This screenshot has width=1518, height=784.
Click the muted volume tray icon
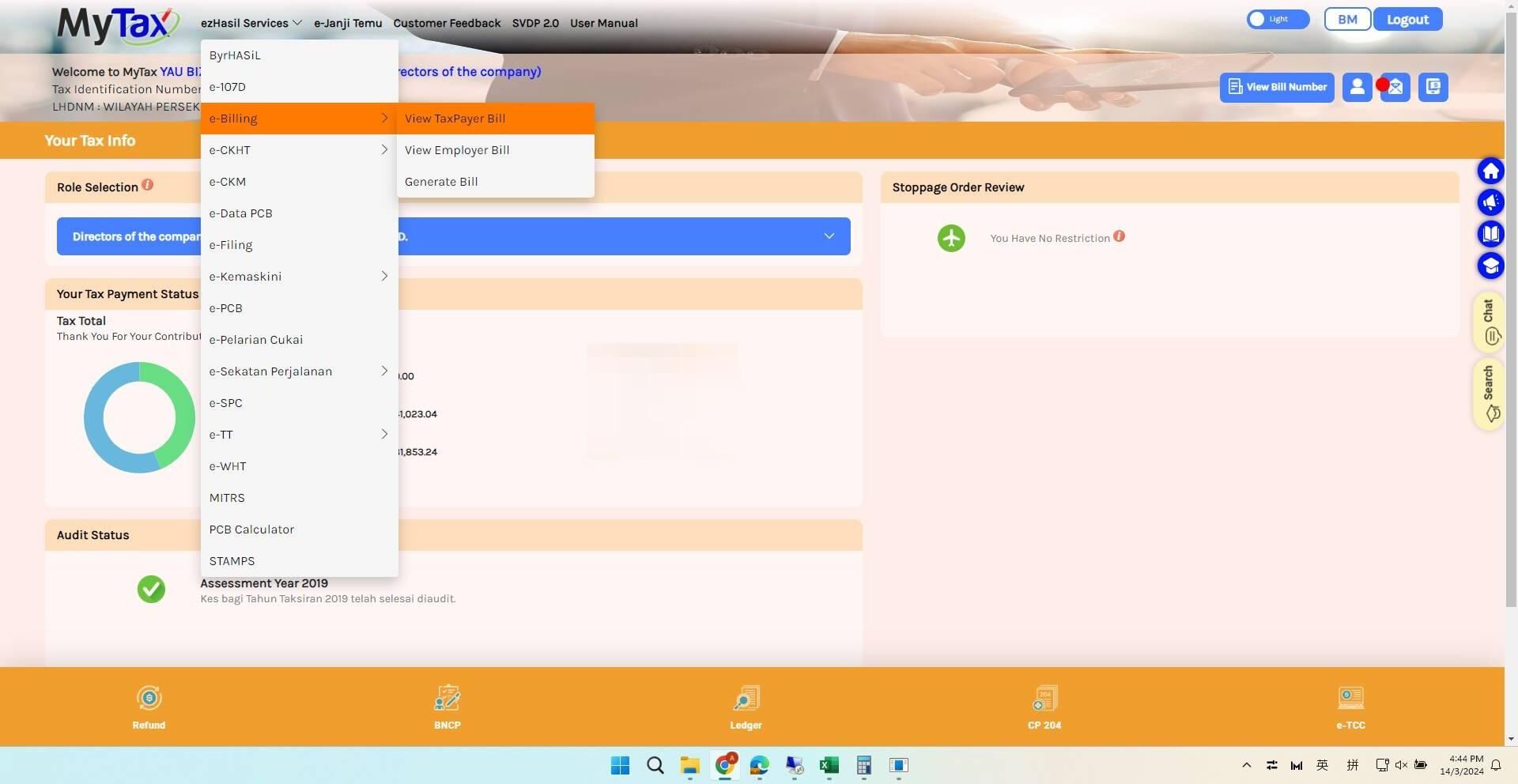(x=1401, y=765)
